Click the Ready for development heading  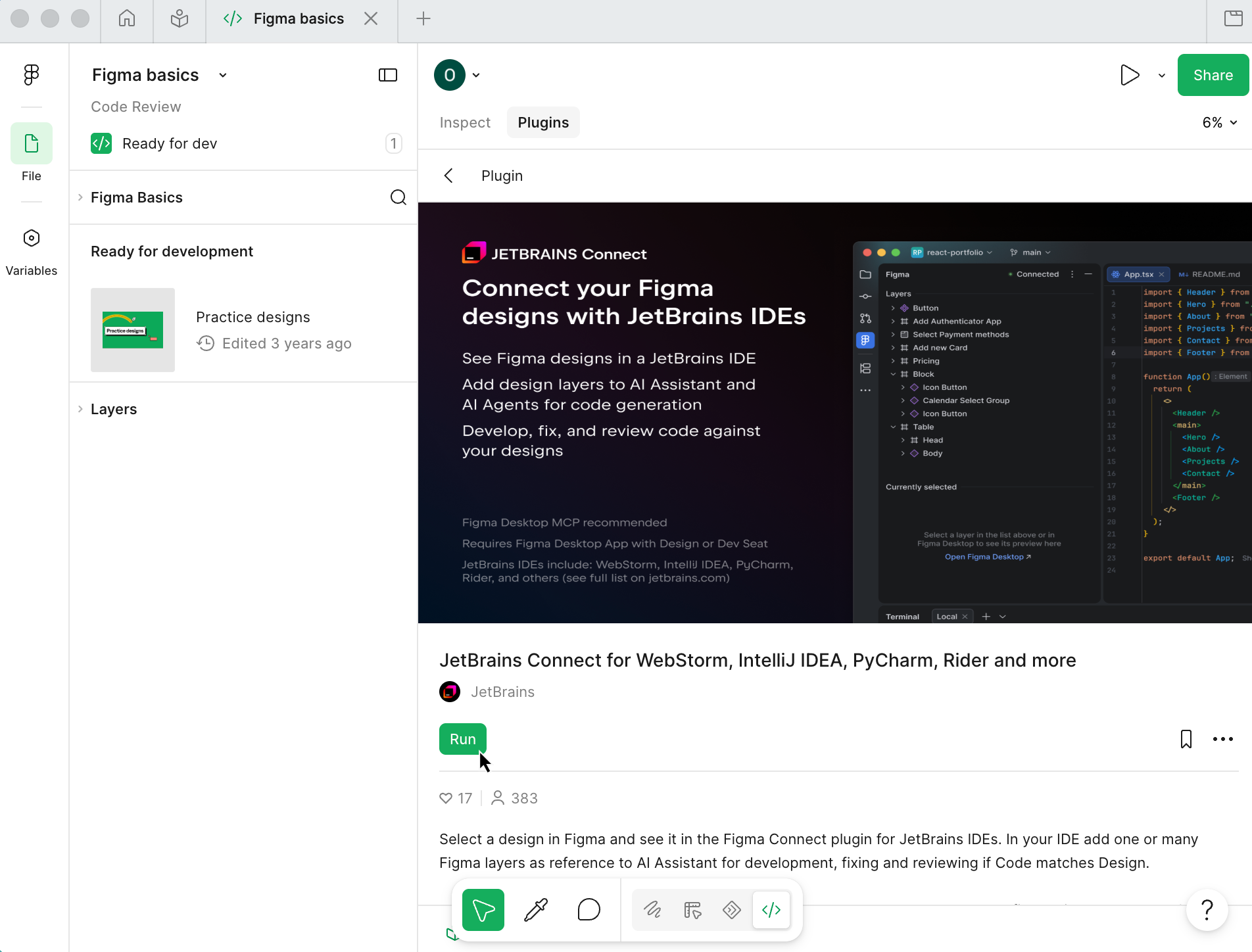pos(172,251)
